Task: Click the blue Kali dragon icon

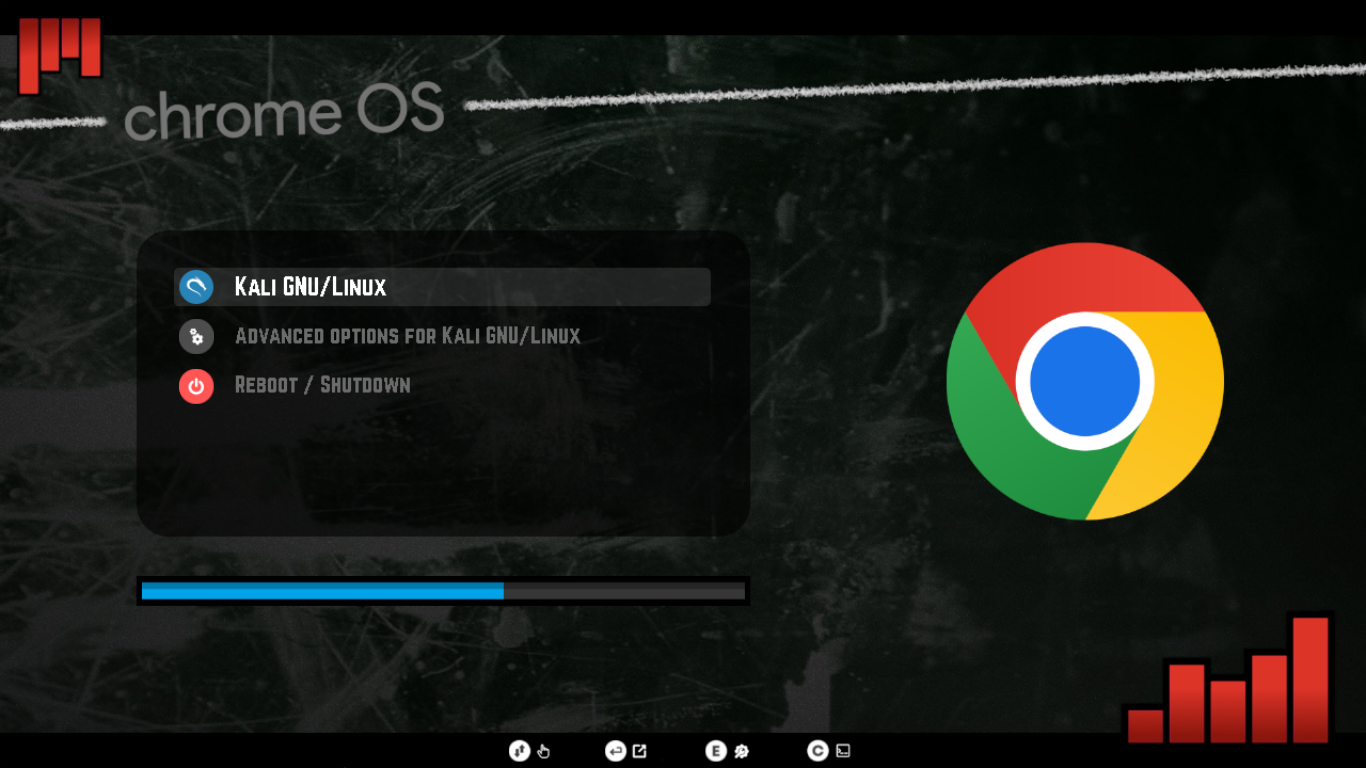Action: pos(196,287)
